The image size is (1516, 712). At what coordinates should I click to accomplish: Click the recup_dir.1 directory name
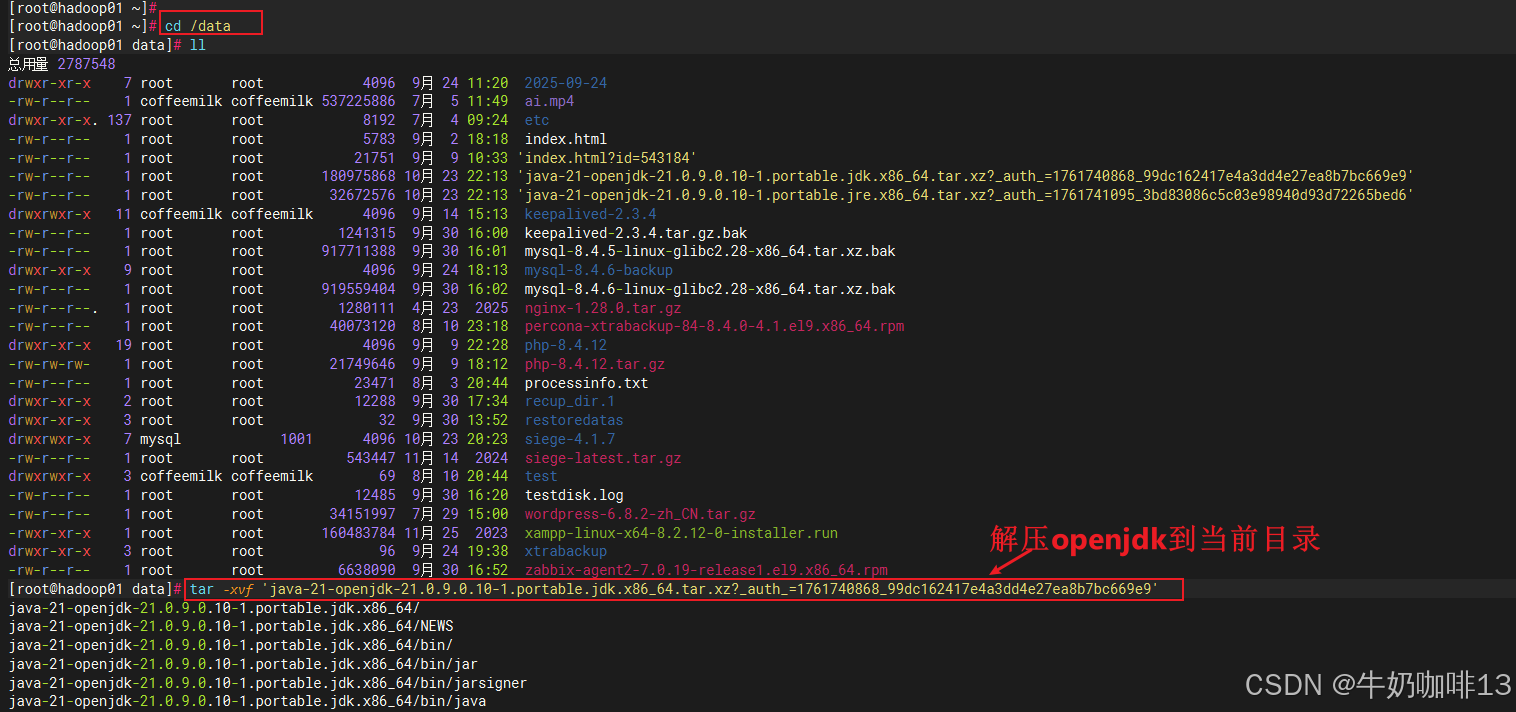[570, 401]
